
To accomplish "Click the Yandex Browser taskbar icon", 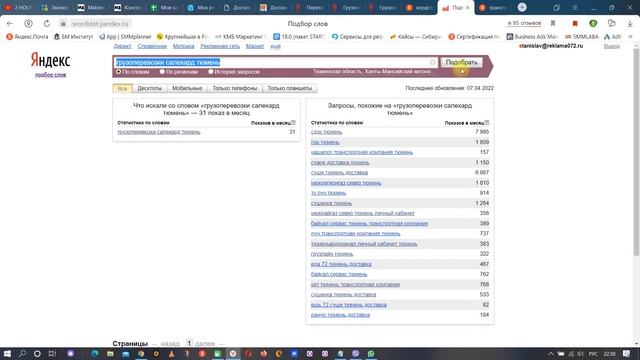I will click(x=233, y=353).
